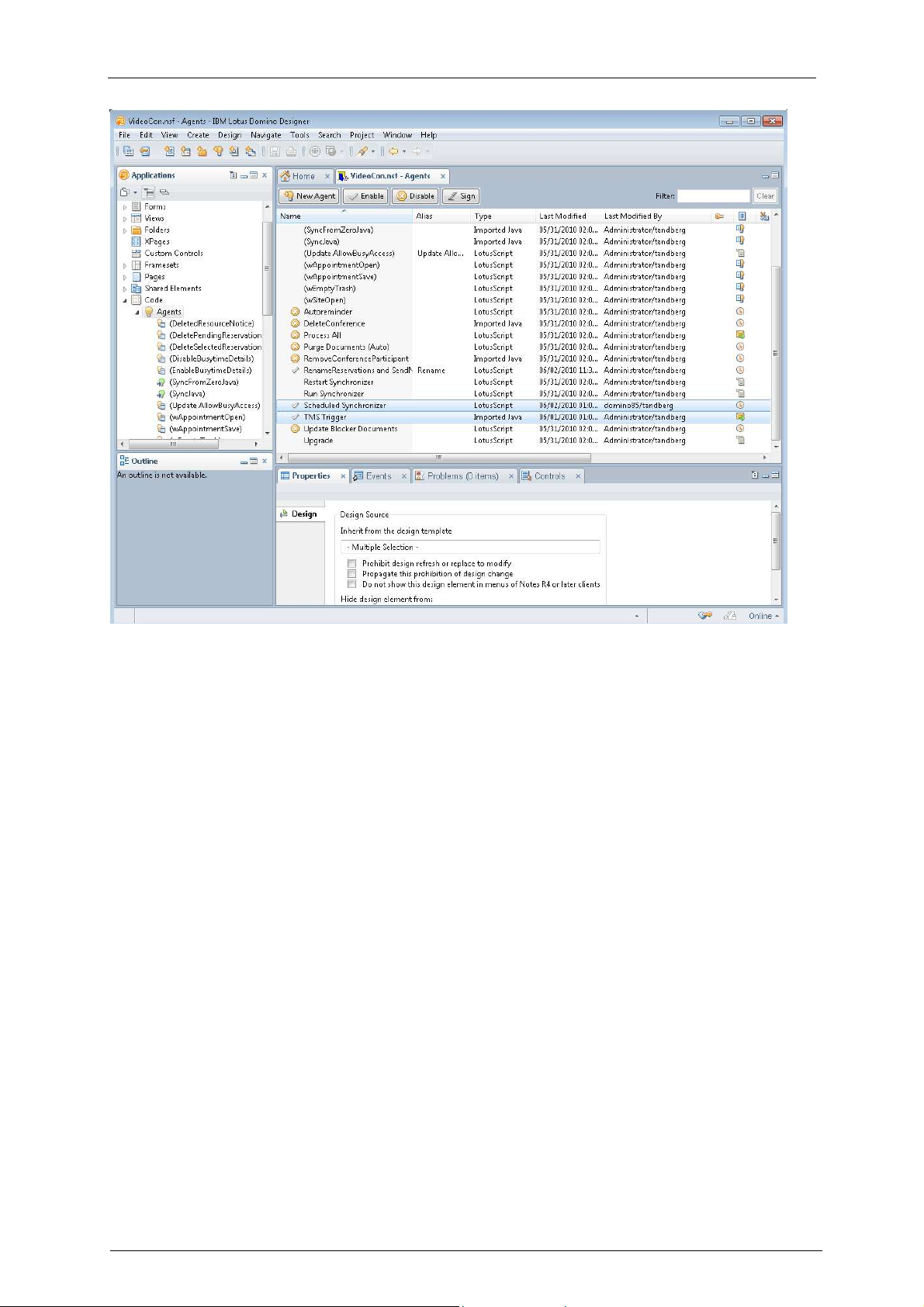
Task: Click the (SyncFromZeroJava) agent icon in tree
Action: (x=161, y=382)
